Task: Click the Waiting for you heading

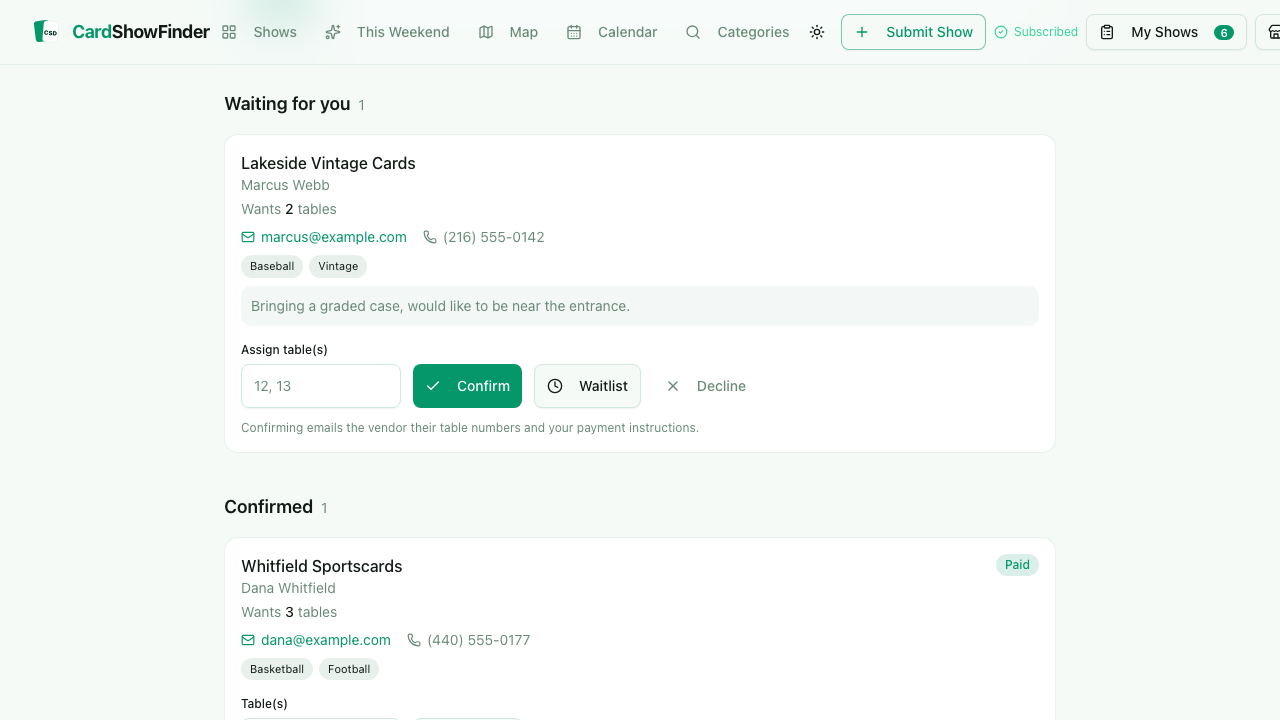Action: point(287,104)
